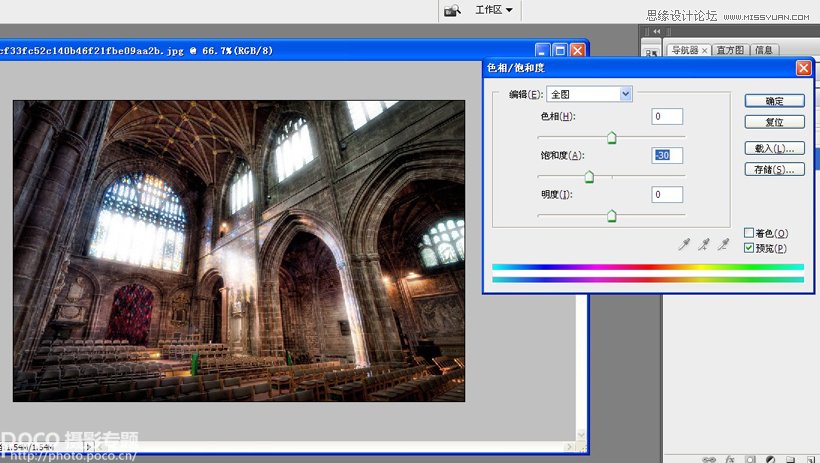Screen dimensions: 820x463
Task: Select the add-to-sample eyedropper tool
Action: click(704, 244)
